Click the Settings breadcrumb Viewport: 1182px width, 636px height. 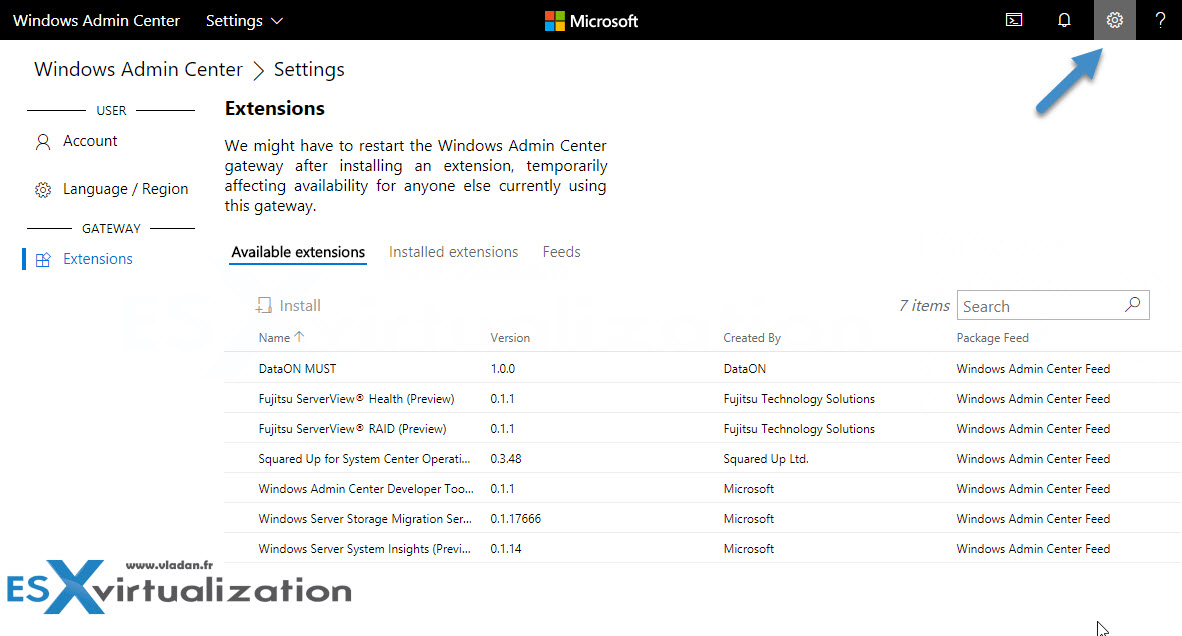309,69
